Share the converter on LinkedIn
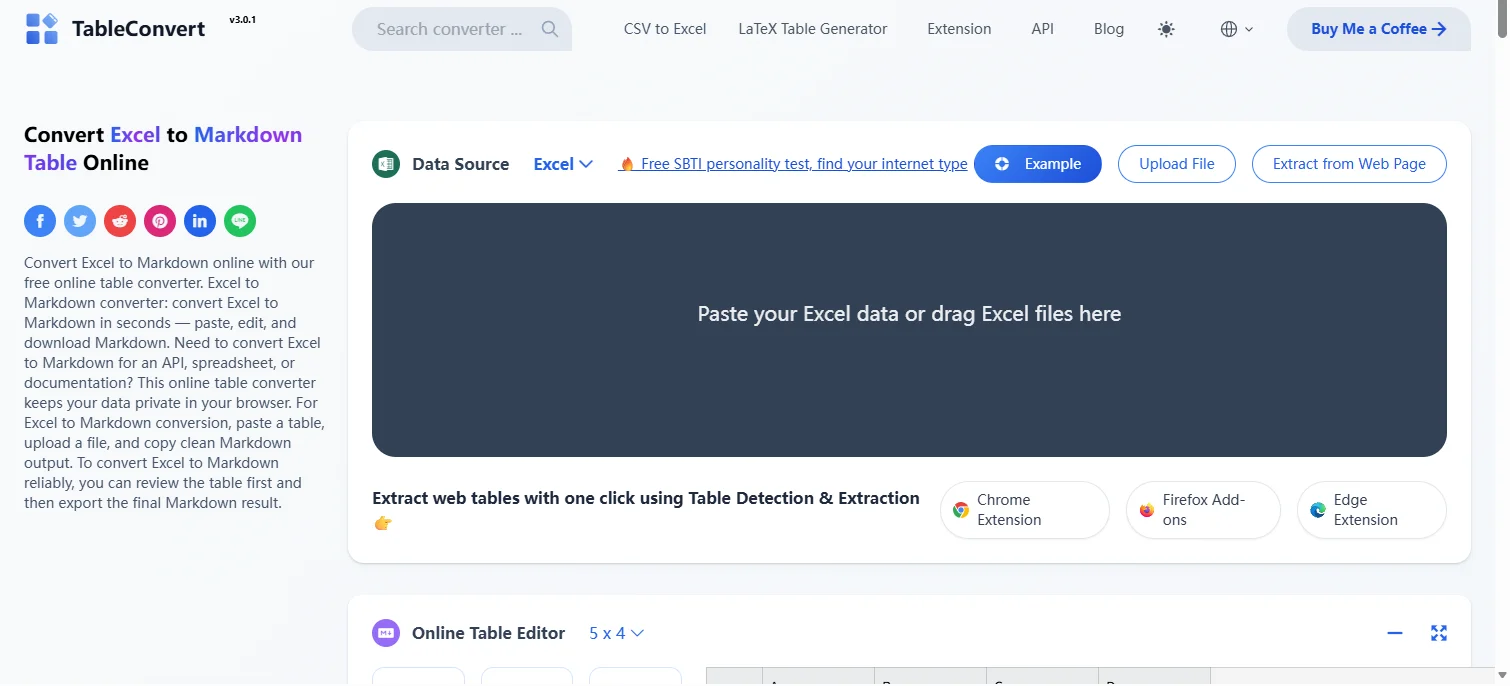Screen dimensions: 1510x686 [x=199, y=220]
